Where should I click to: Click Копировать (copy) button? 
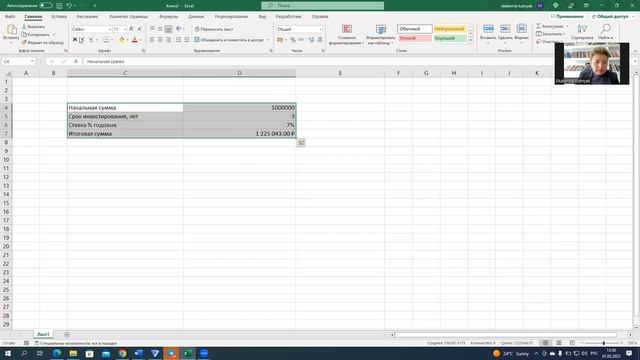click(36, 35)
